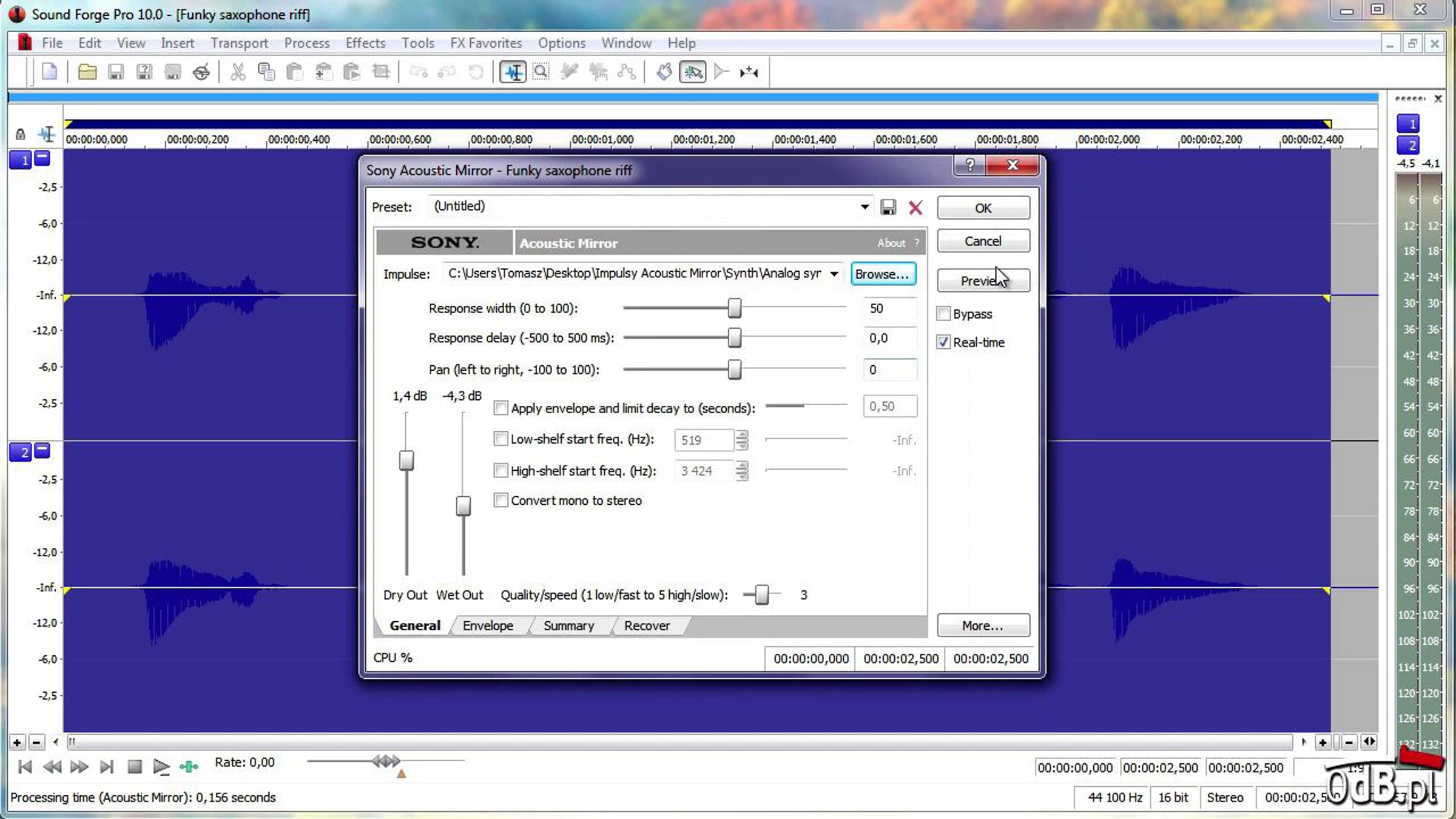1456x819 pixels.
Task: Click the Pan slider handle
Action: click(734, 369)
